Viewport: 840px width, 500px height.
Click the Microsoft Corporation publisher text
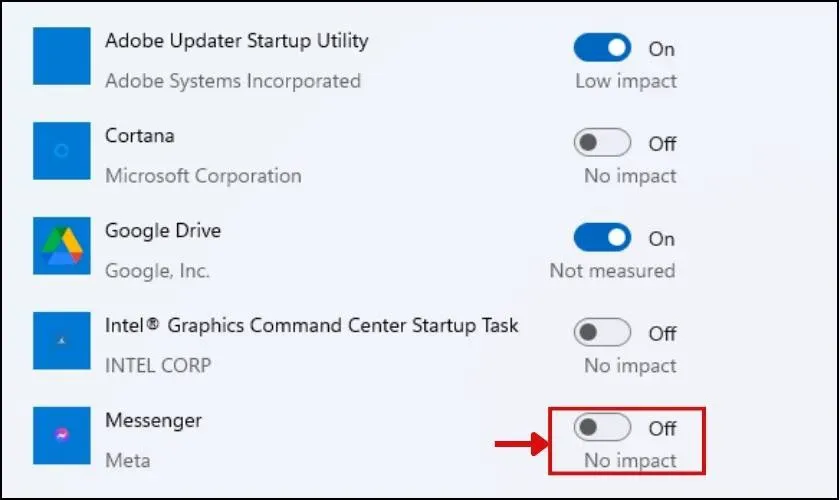point(203,176)
